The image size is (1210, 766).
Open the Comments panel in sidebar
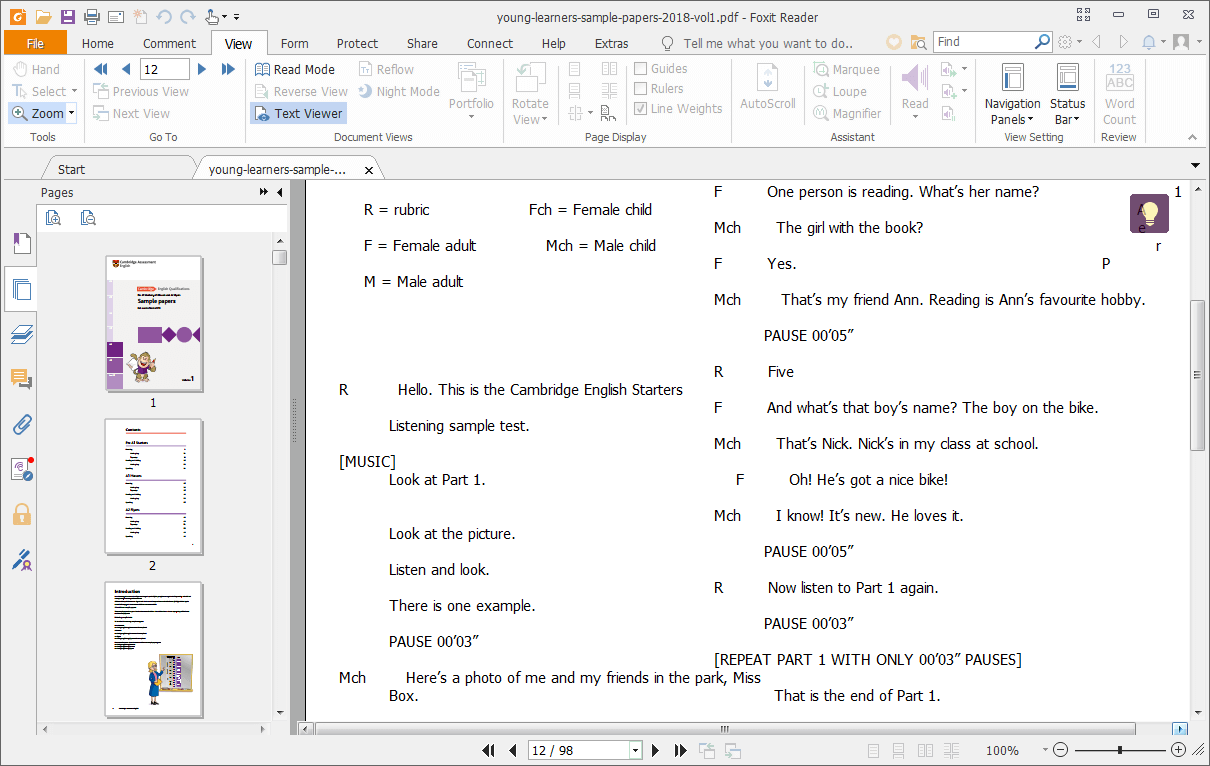point(21,378)
